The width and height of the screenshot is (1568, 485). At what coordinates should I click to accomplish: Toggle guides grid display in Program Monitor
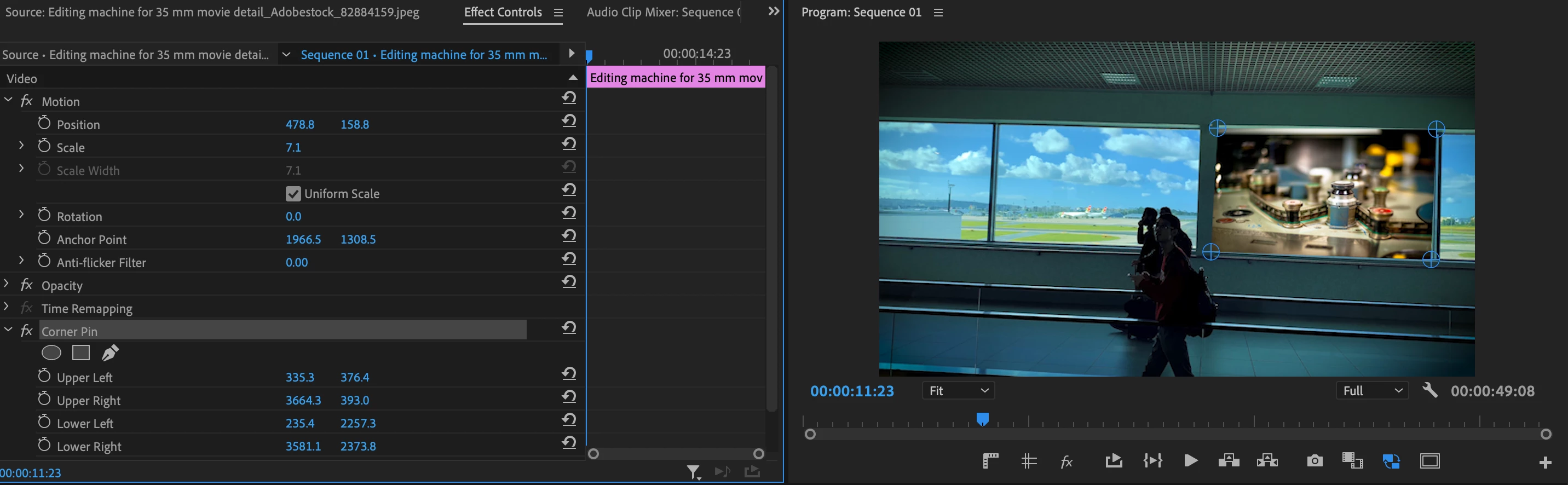(x=1029, y=461)
